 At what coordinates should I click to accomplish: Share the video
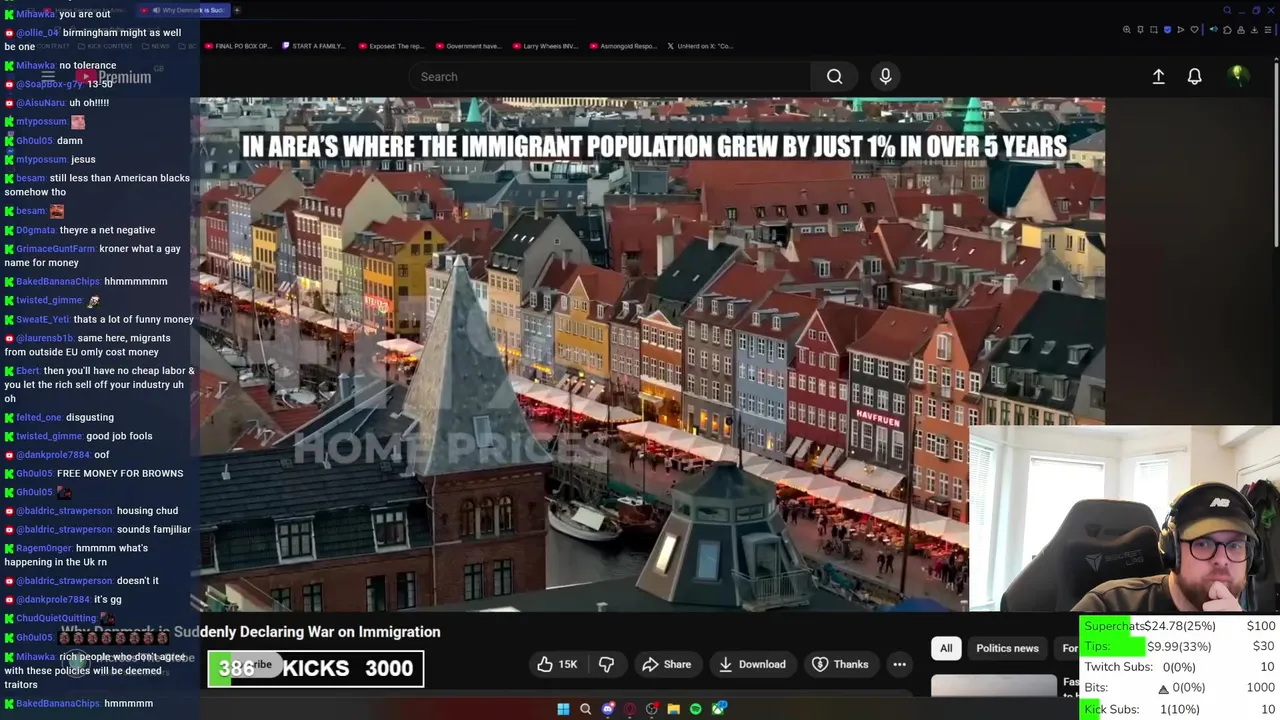[667, 664]
